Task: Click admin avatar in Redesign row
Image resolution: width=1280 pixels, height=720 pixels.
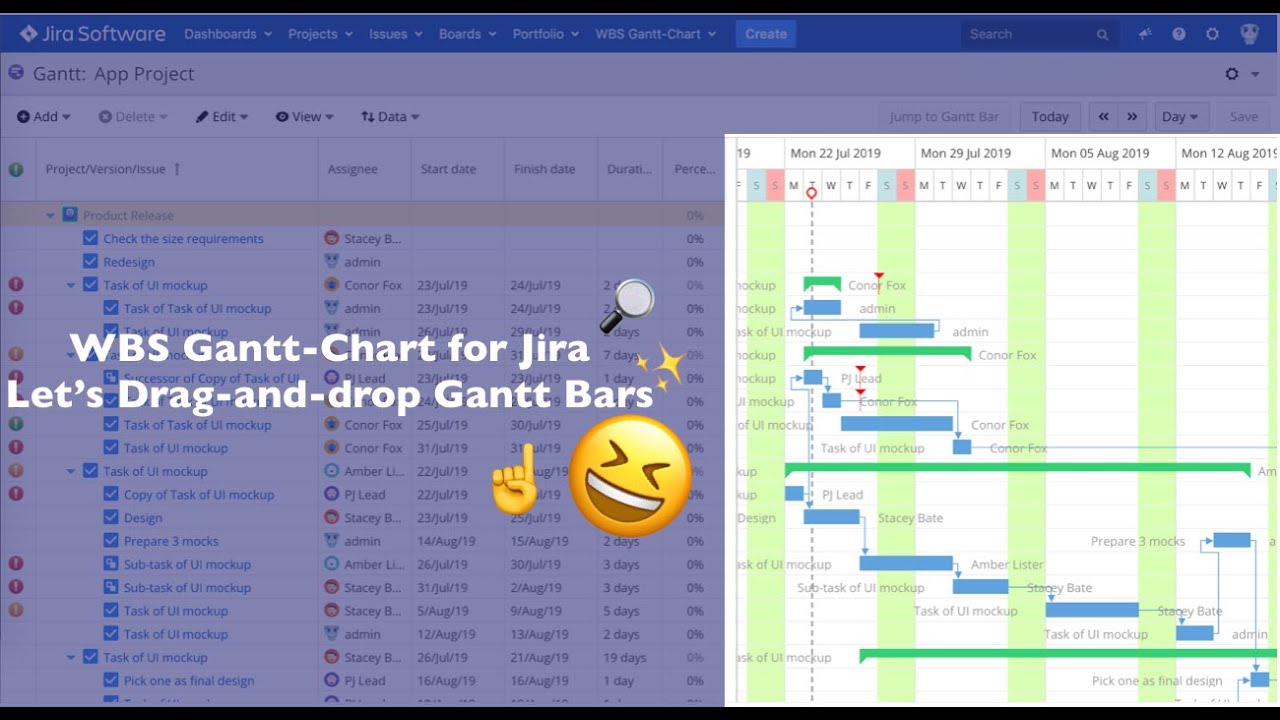Action: (x=332, y=262)
